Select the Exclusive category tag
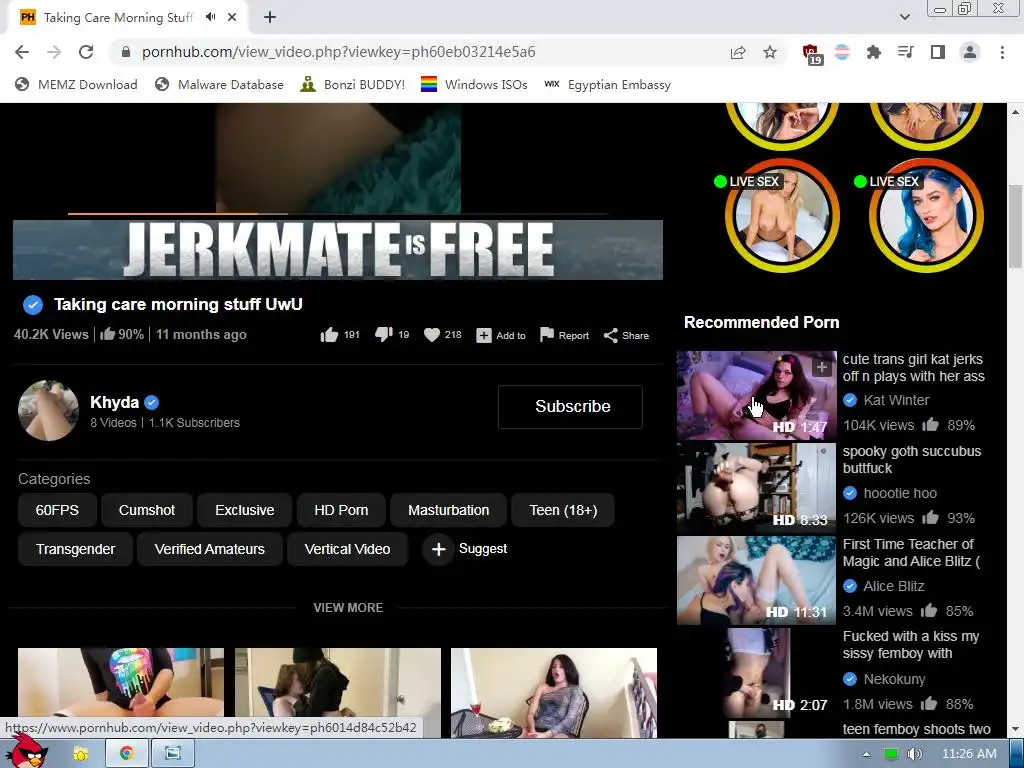The height and width of the screenshot is (768, 1024). [x=245, y=510]
